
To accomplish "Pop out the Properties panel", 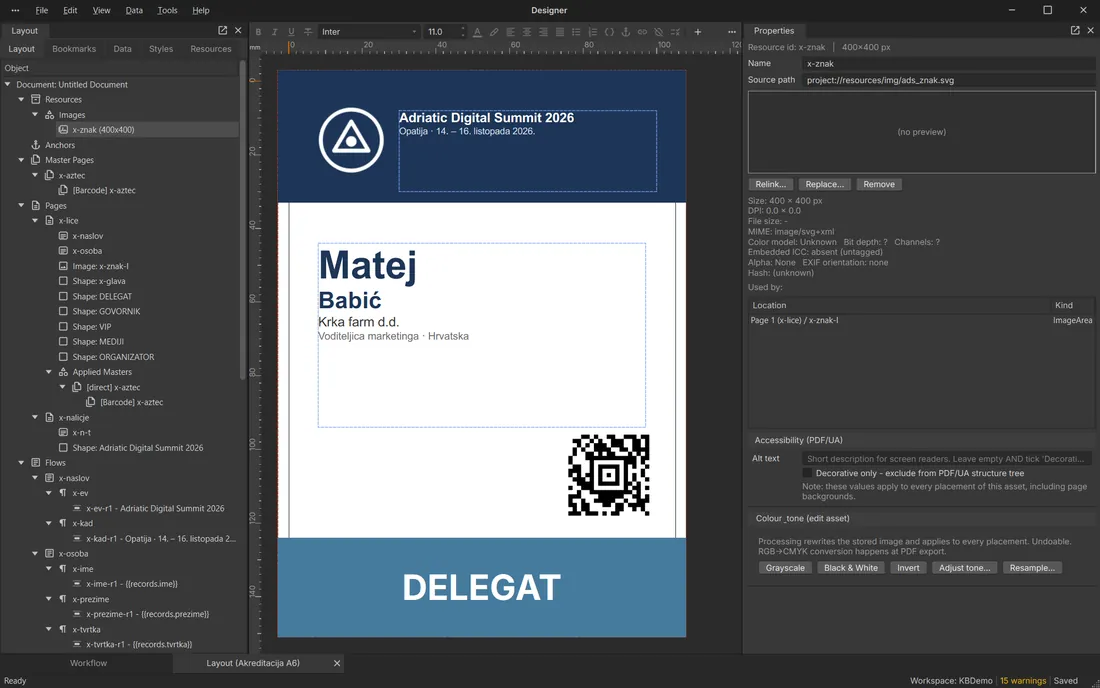I will click(x=1074, y=30).
